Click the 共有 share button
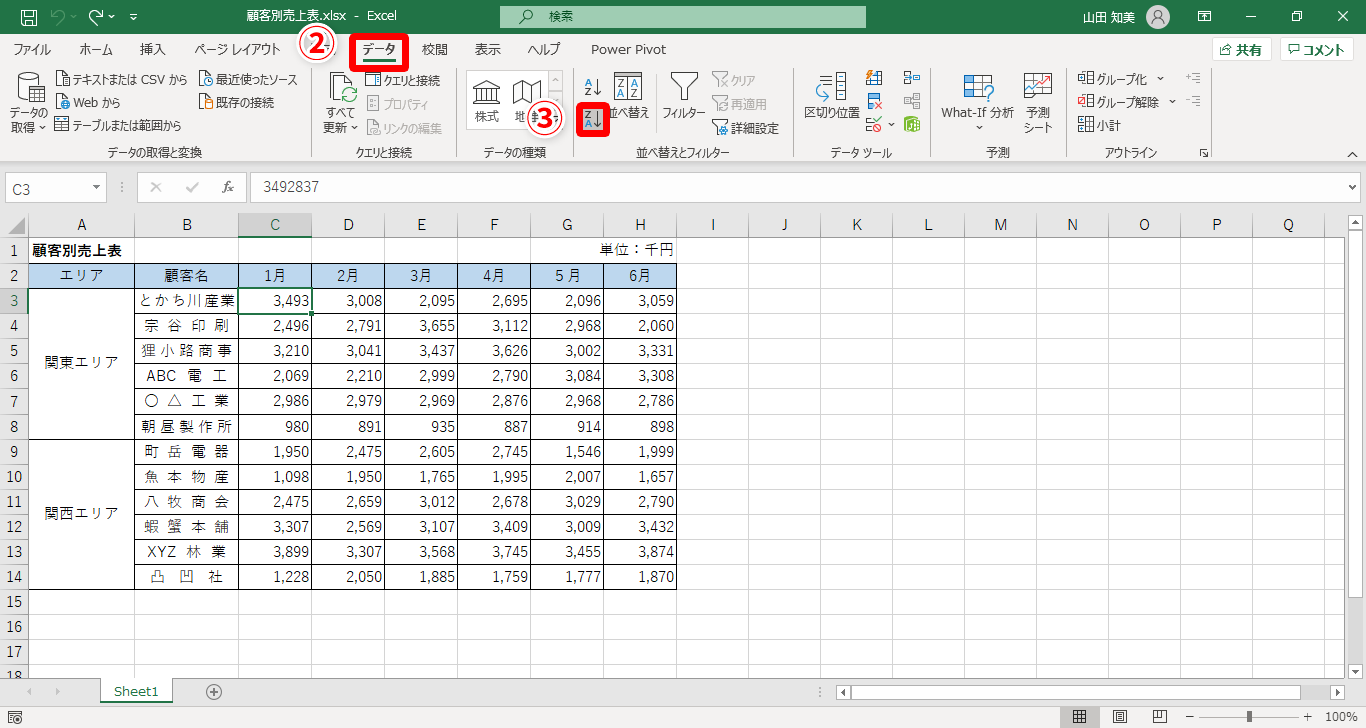Viewport: 1366px width, 728px height. (x=1241, y=50)
